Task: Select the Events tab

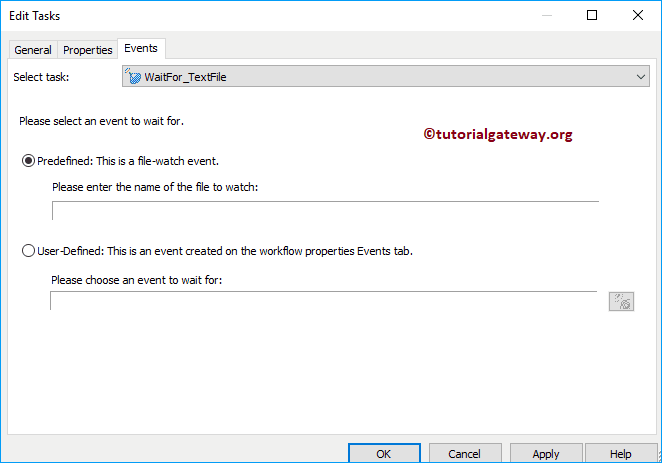Action: click(x=141, y=49)
